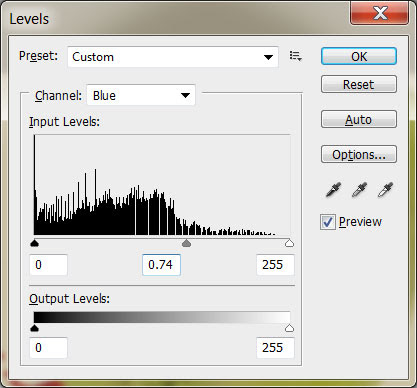Click the input shadow value field 0
The width and height of the screenshot is (417, 388).
pyautogui.click(x=49, y=265)
